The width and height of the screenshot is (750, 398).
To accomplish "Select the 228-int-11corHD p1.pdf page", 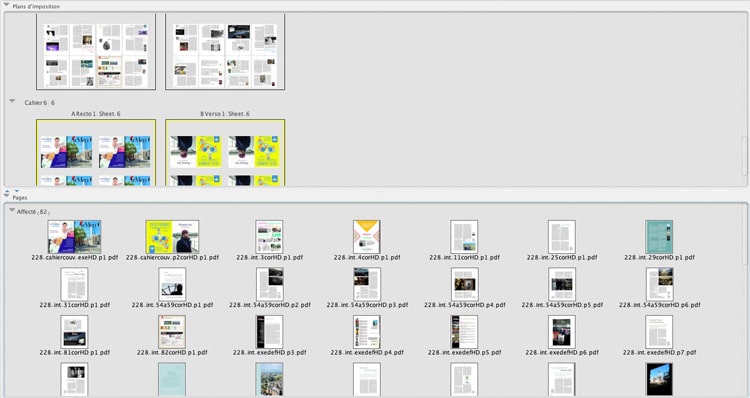I will click(x=464, y=237).
